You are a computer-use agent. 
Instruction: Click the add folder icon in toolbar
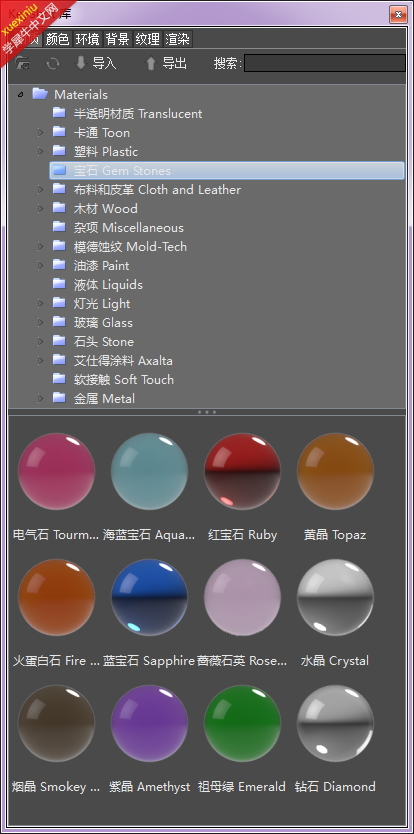pyautogui.click(x=22, y=63)
